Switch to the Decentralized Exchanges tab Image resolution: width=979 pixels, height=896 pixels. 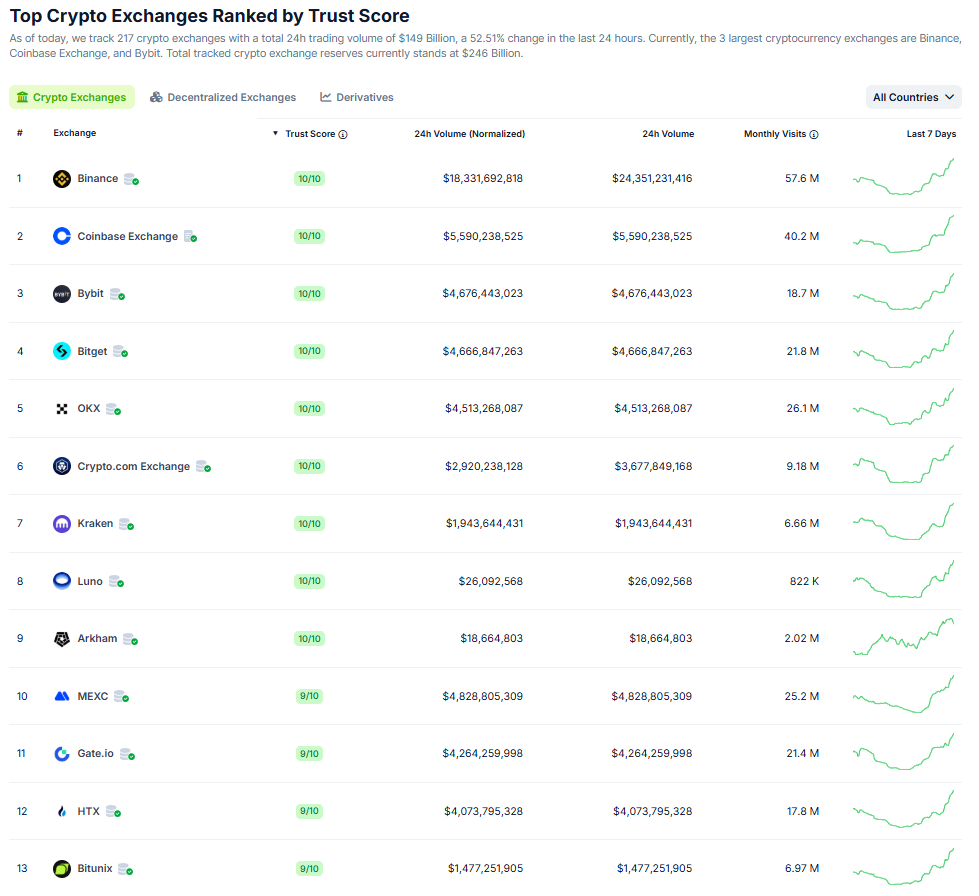pyautogui.click(x=223, y=97)
